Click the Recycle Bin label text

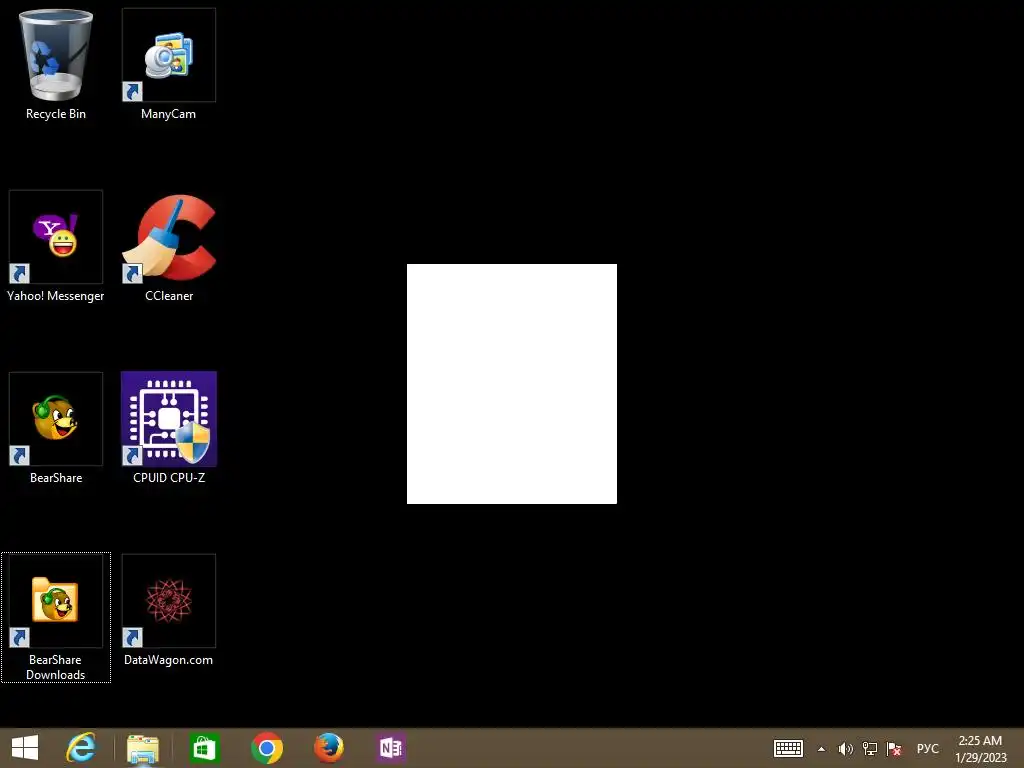[56, 114]
